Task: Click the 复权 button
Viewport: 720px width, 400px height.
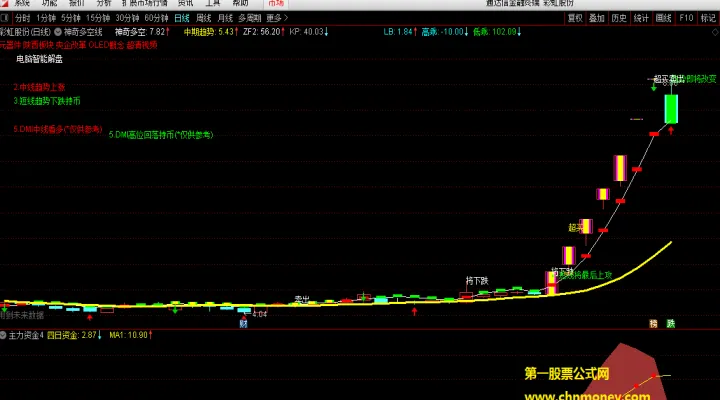Action: pyautogui.click(x=575, y=18)
